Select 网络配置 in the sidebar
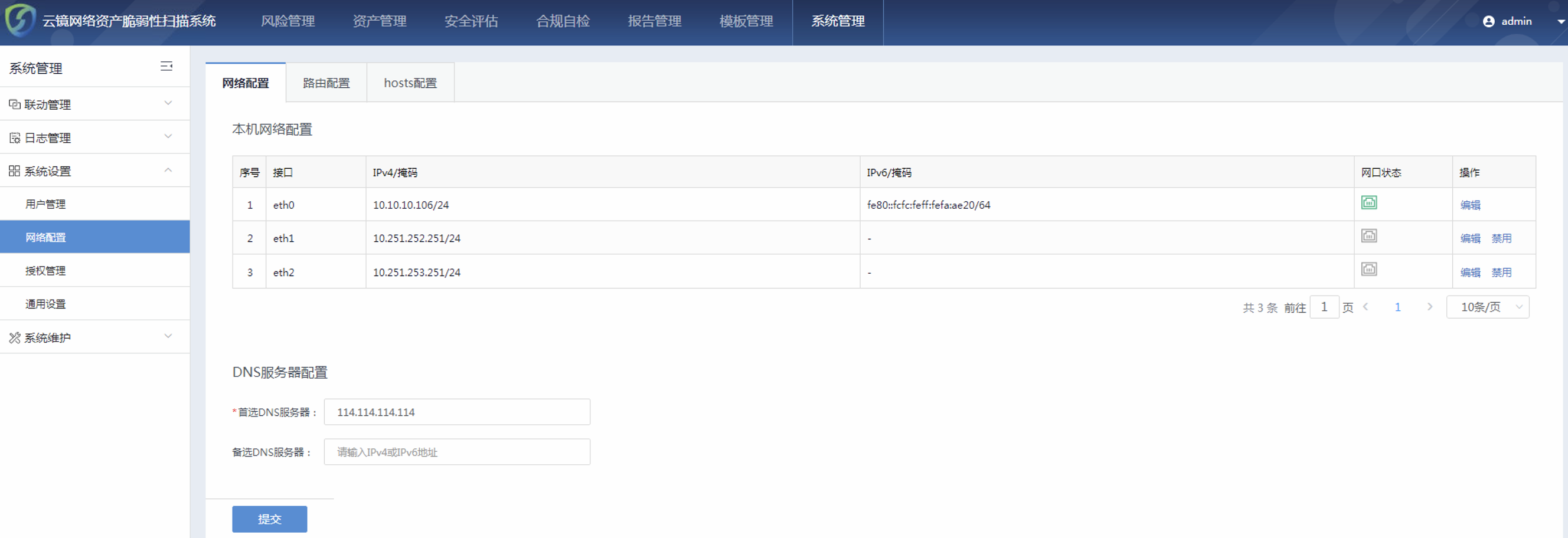Viewport: 1568px width, 538px height. coord(95,237)
